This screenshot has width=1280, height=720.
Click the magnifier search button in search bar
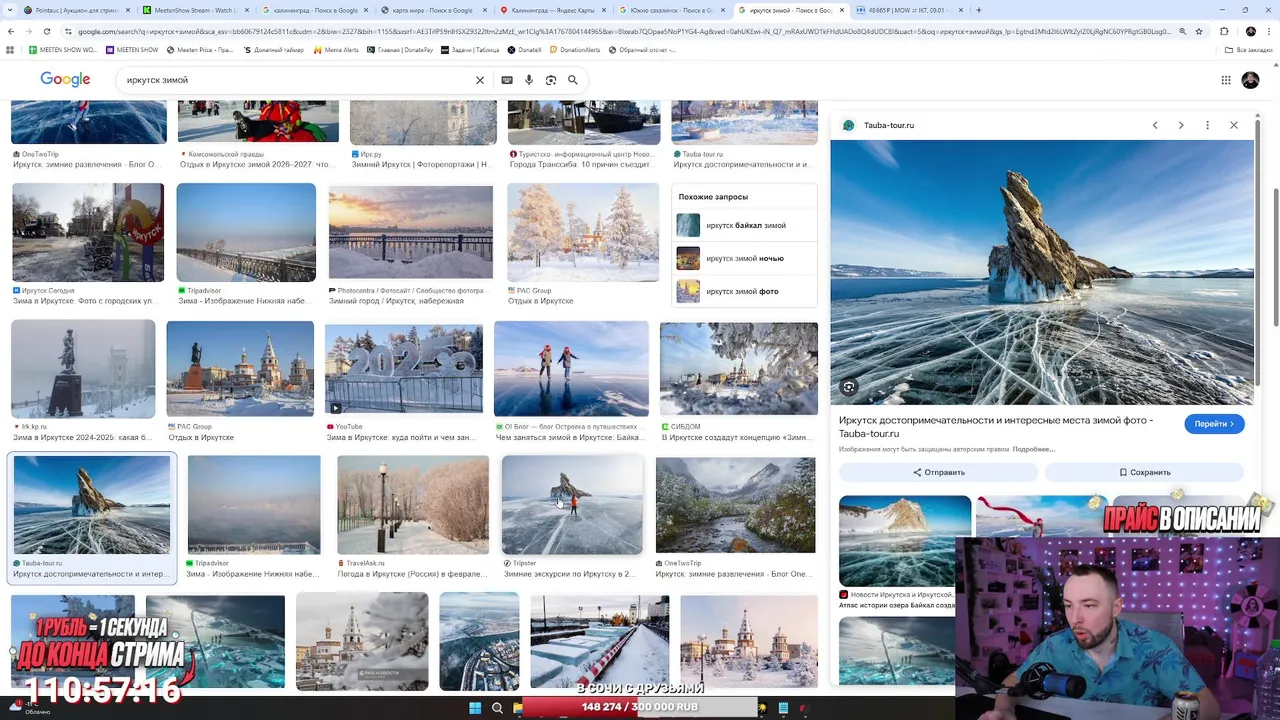573,80
